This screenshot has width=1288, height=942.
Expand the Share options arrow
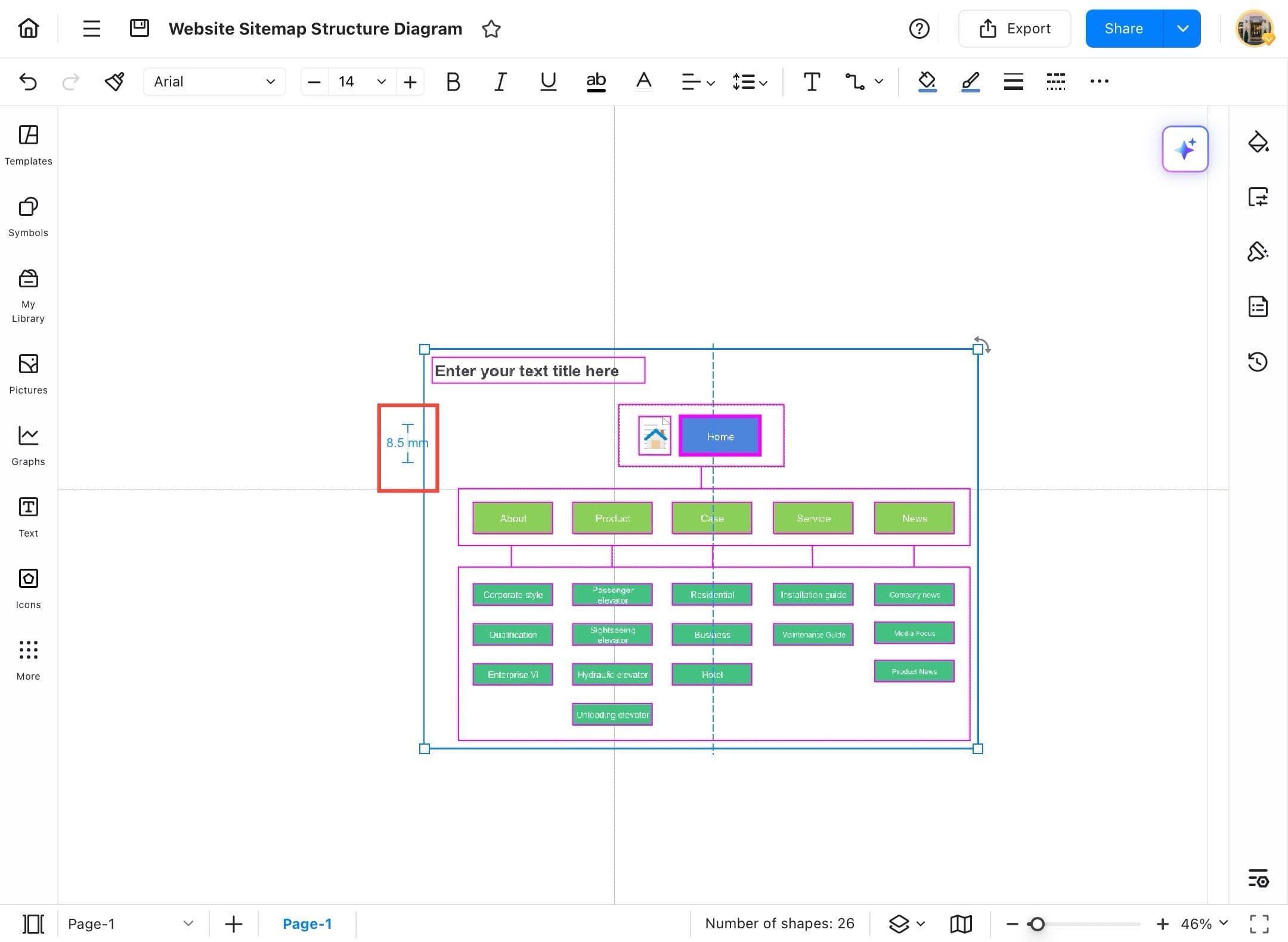pos(1182,29)
